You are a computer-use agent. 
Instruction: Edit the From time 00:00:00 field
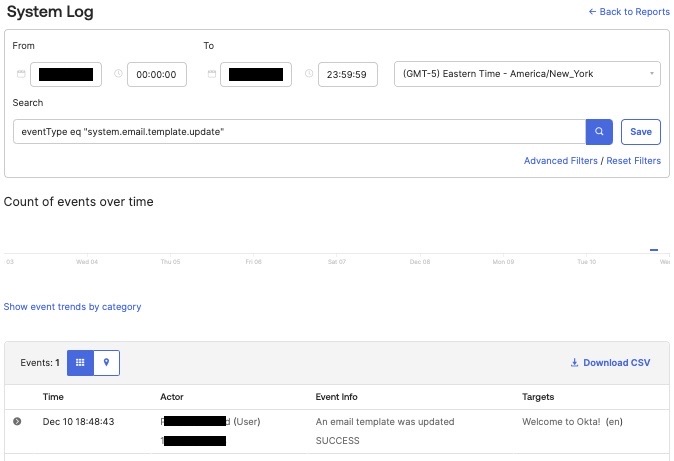point(157,74)
